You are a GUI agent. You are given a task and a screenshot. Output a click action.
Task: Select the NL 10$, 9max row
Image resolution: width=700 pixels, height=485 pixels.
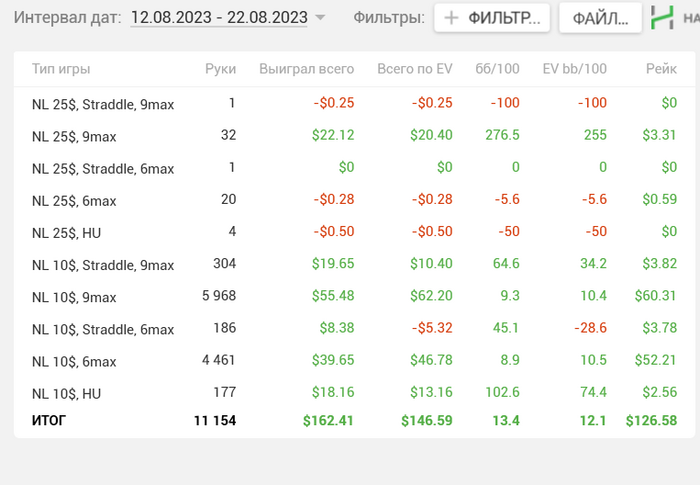(x=74, y=297)
